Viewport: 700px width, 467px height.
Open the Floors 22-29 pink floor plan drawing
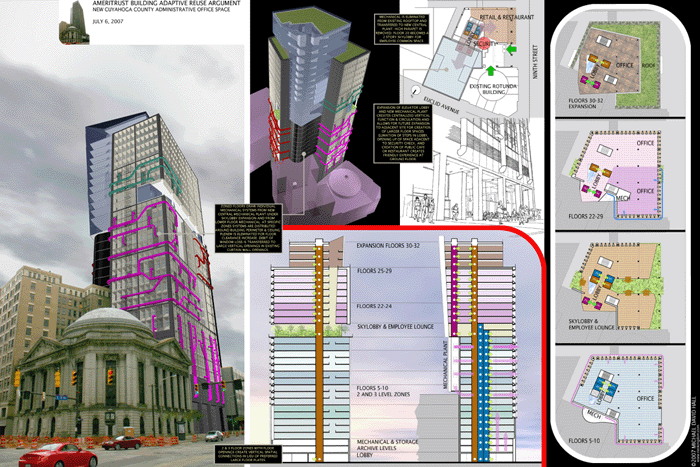[617, 175]
